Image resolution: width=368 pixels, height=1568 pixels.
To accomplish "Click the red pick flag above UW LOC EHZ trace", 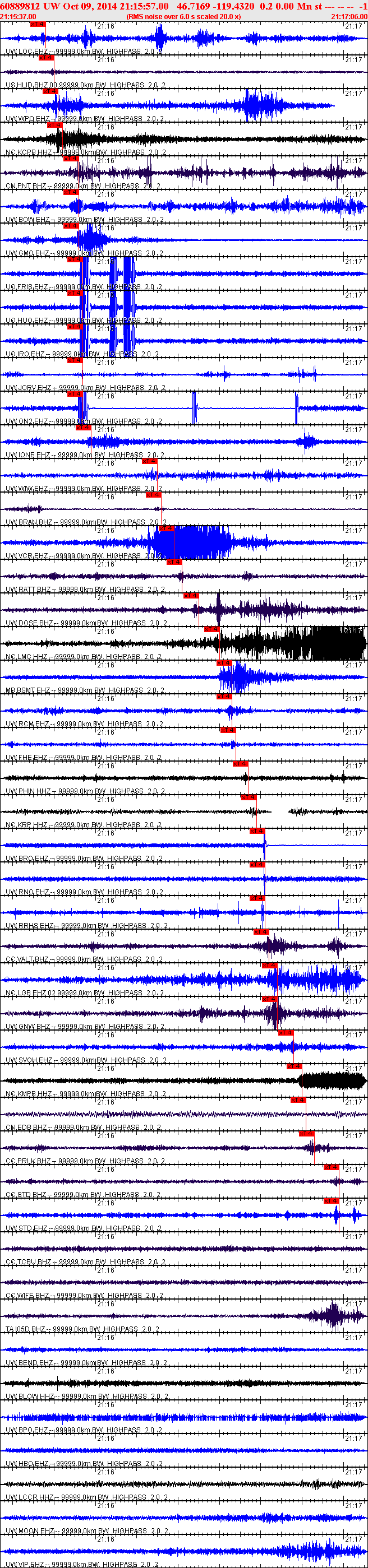I will point(37,24).
